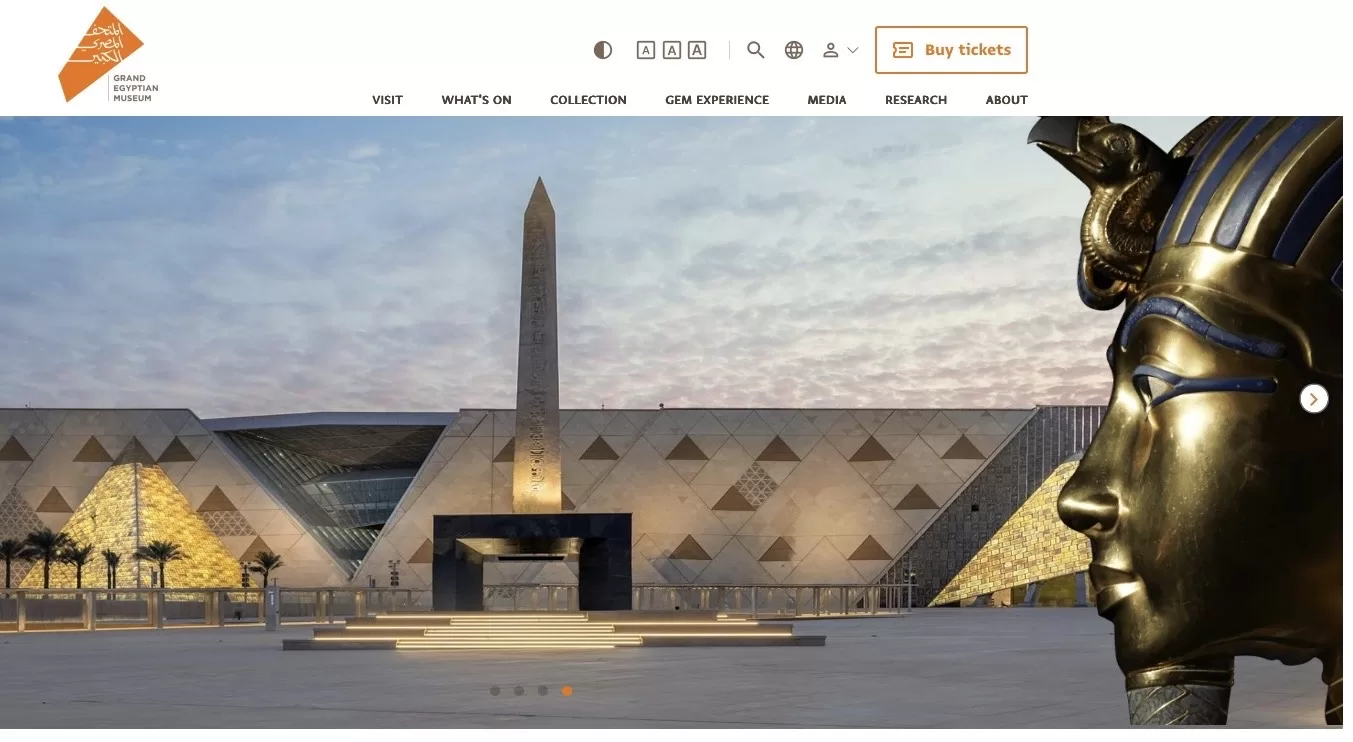The height and width of the screenshot is (742, 1353).
Task: Expand the COLLECTION menu
Action: pyautogui.click(x=588, y=100)
